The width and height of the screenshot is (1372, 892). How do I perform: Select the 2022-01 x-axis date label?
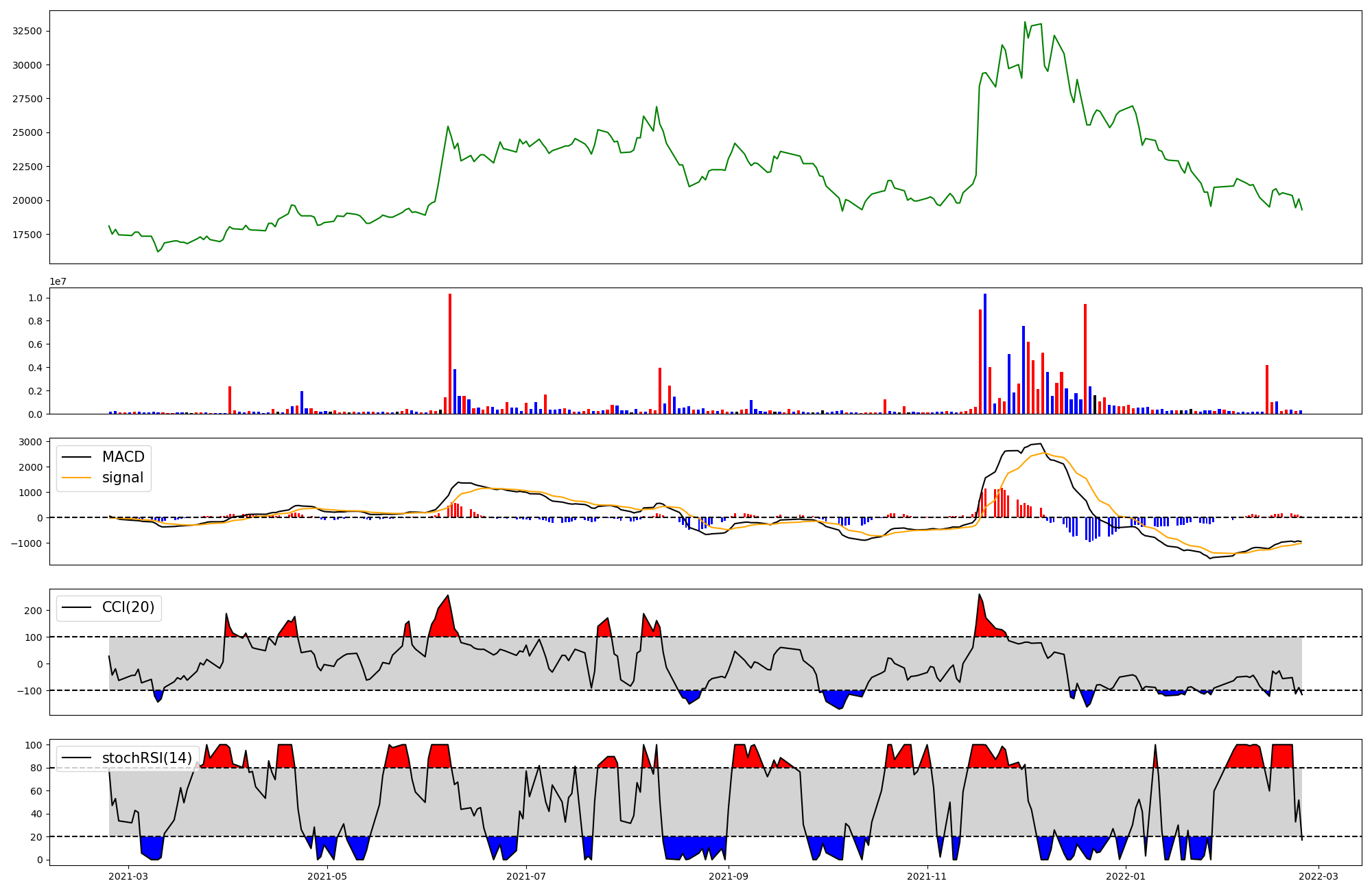(x=1126, y=876)
